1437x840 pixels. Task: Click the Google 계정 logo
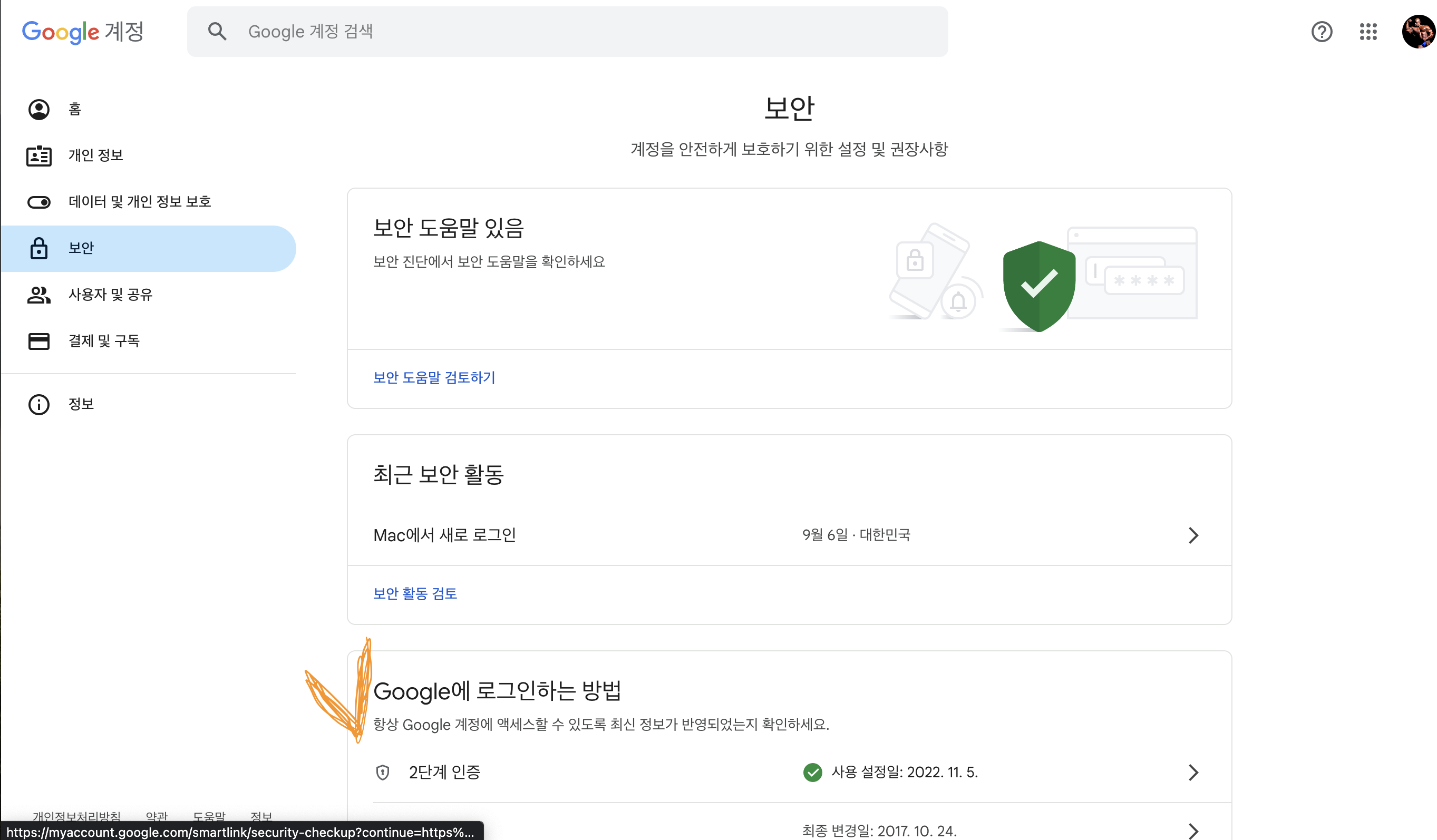83,31
